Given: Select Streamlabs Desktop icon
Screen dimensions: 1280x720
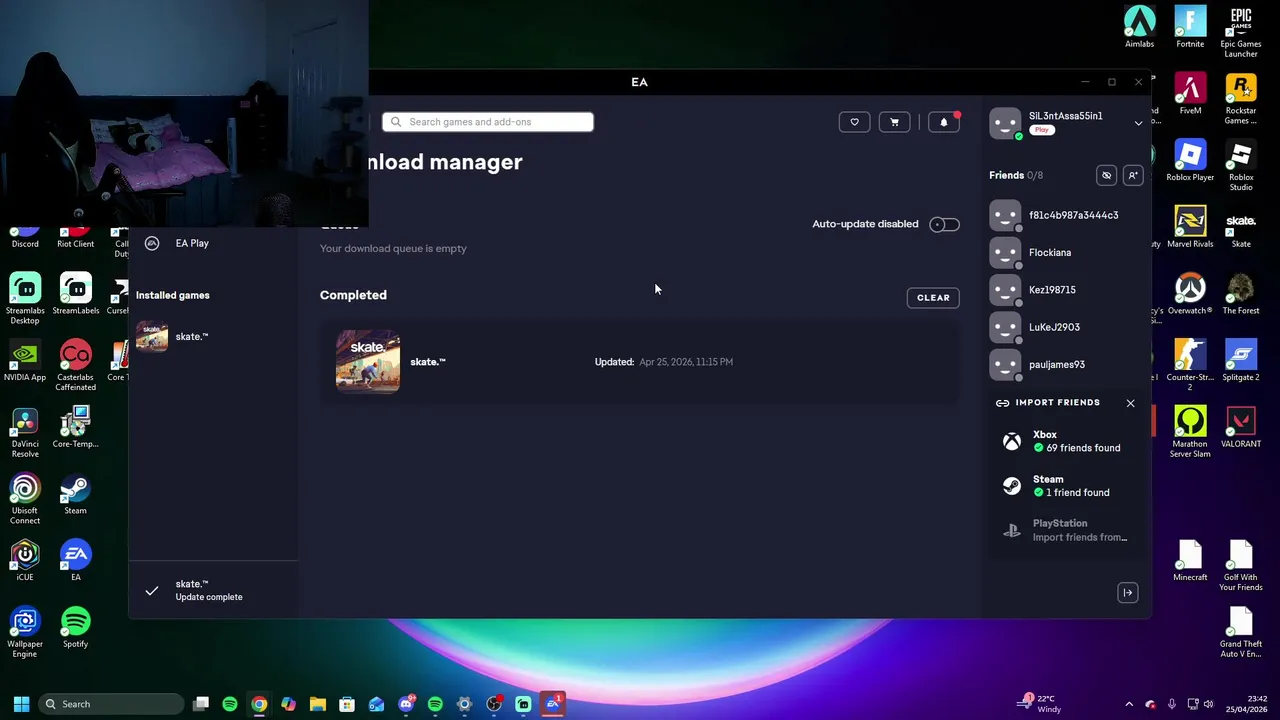Looking at the screenshot, I should tap(25, 298).
